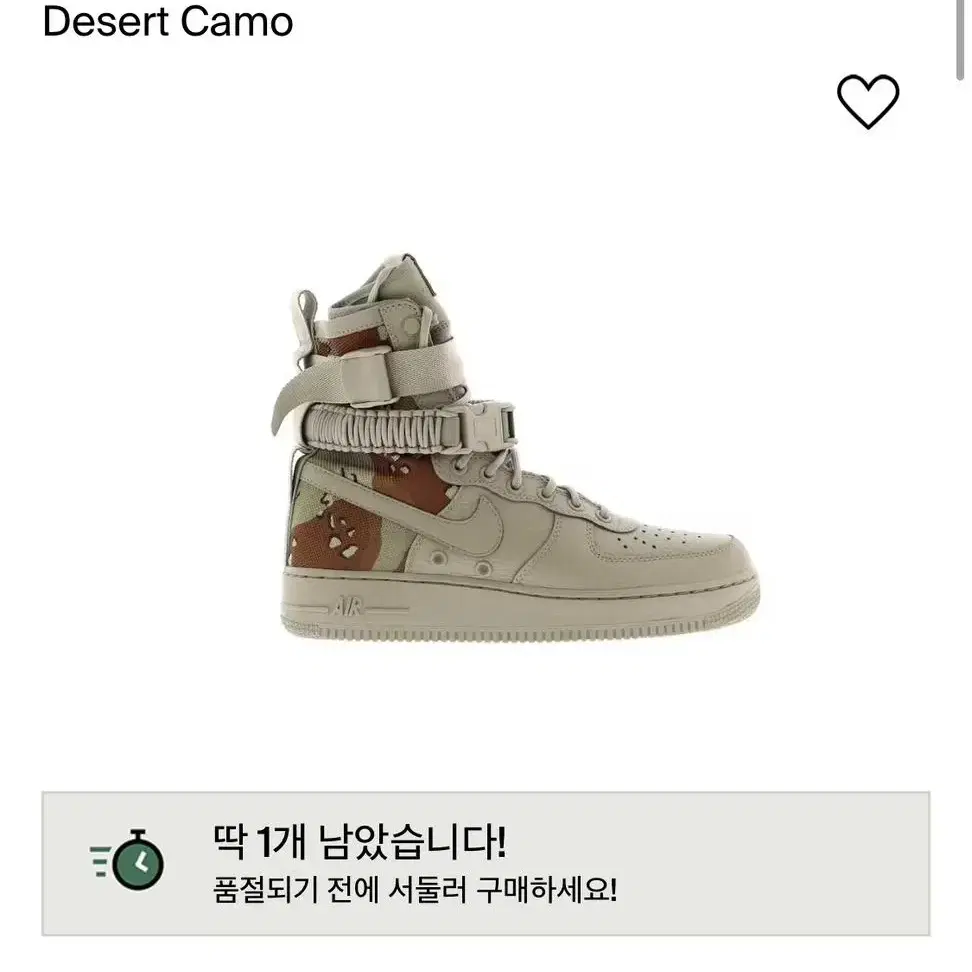Click the perforated toe box of sneaker

[x=680, y=546]
